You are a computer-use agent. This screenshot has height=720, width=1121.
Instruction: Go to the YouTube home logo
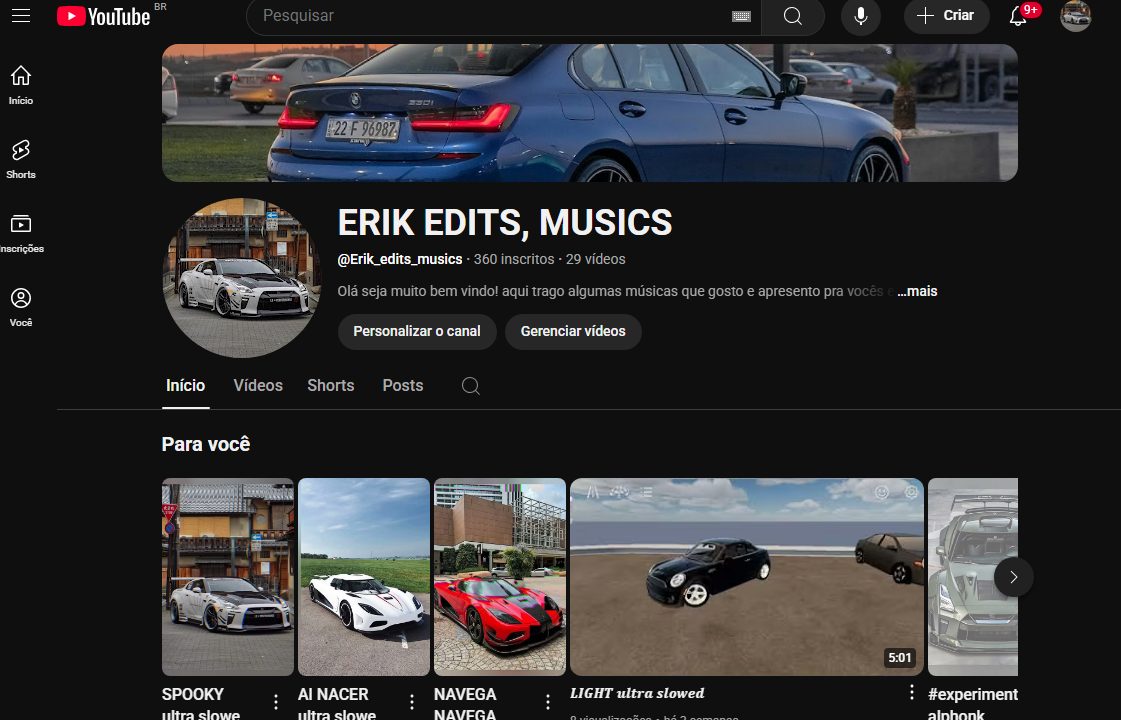(x=104, y=16)
